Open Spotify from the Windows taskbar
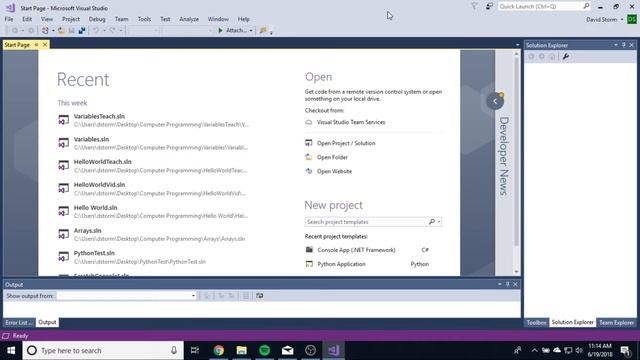The height and width of the screenshot is (360, 640). (264, 350)
